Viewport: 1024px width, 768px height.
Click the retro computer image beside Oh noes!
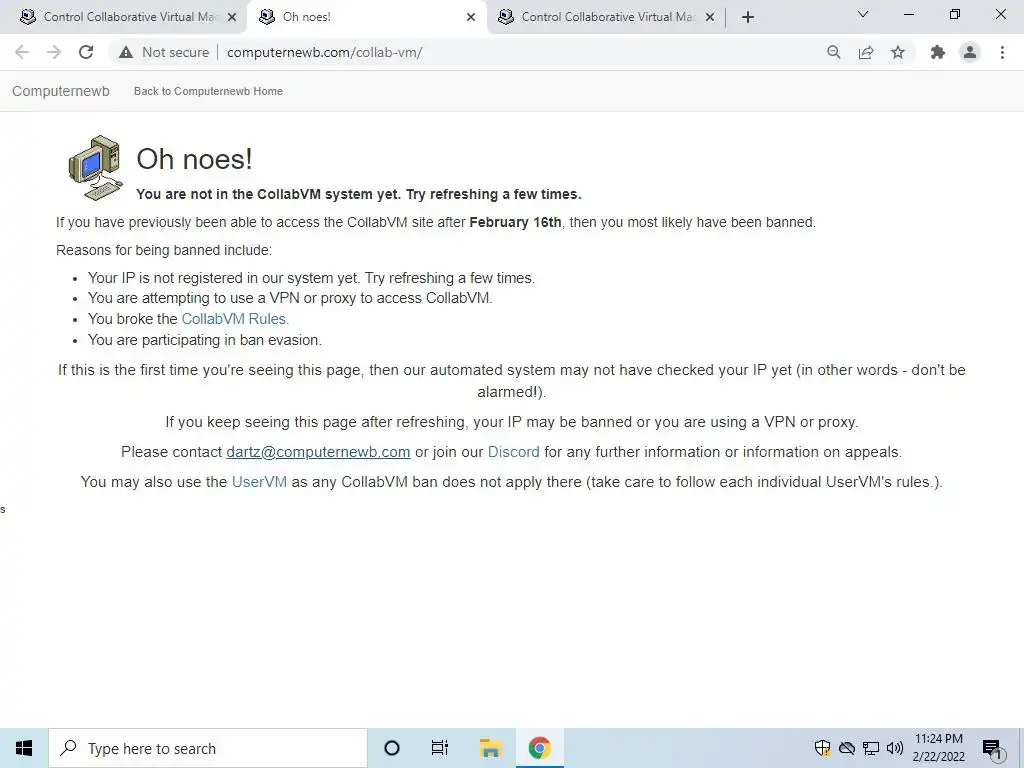[x=95, y=168]
